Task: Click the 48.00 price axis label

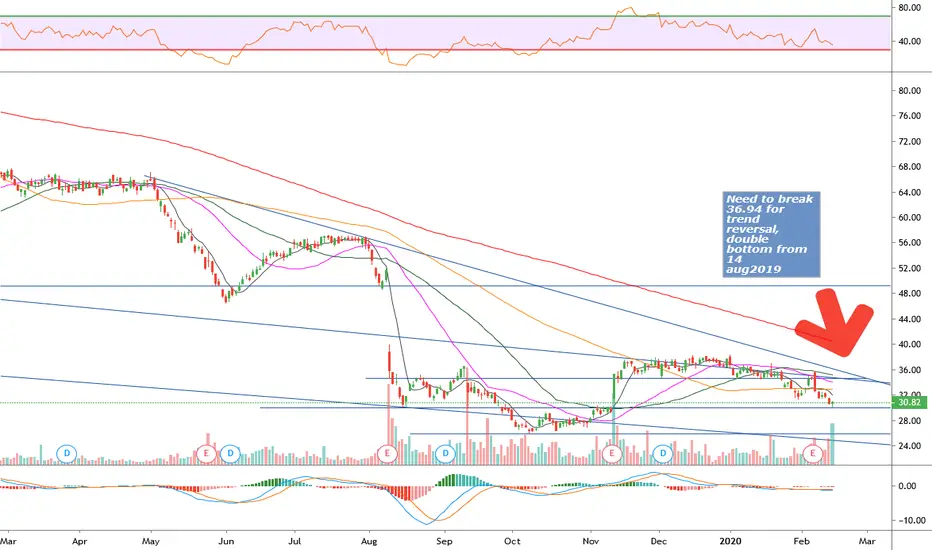Action: (x=909, y=294)
